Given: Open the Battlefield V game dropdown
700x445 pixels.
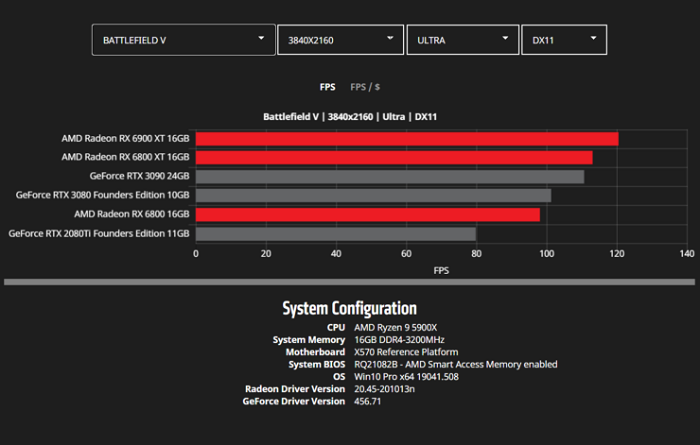Looking at the screenshot, I should [x=183, y=40].
